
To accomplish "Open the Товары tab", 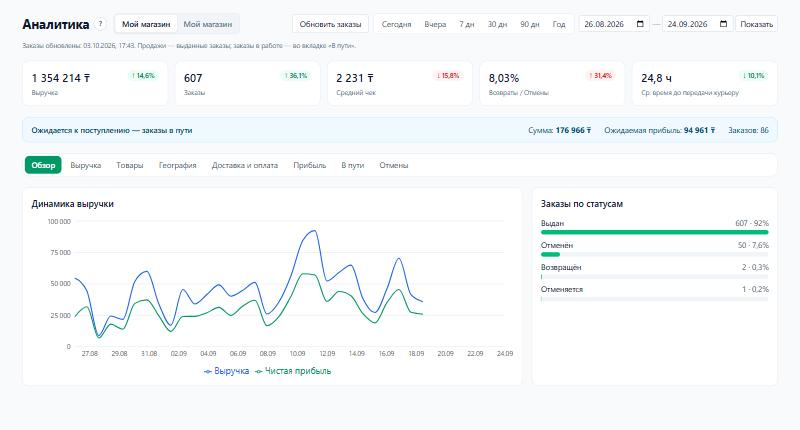I will [130, 165].
